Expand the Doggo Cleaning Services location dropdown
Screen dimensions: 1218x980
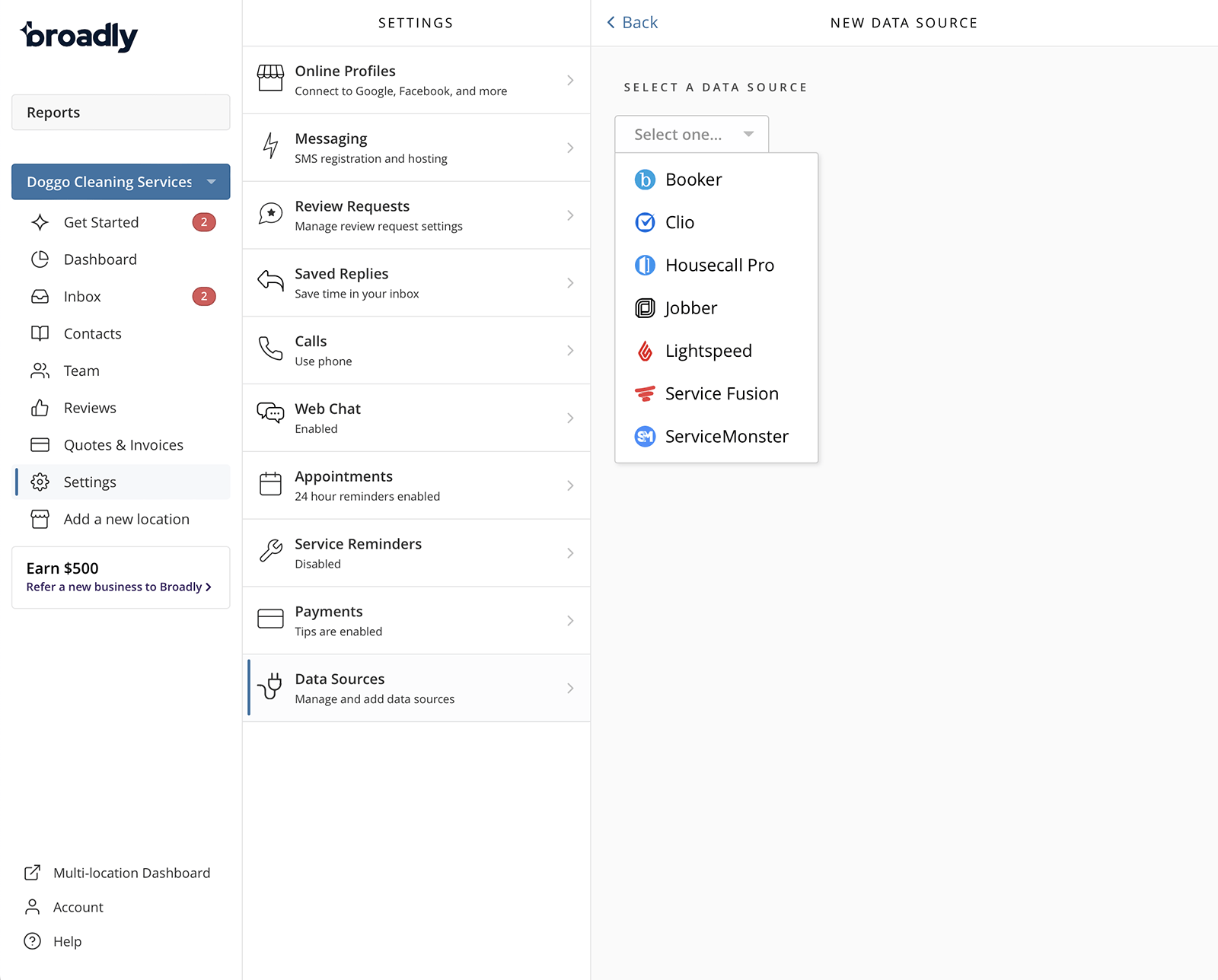pos(121,182)
